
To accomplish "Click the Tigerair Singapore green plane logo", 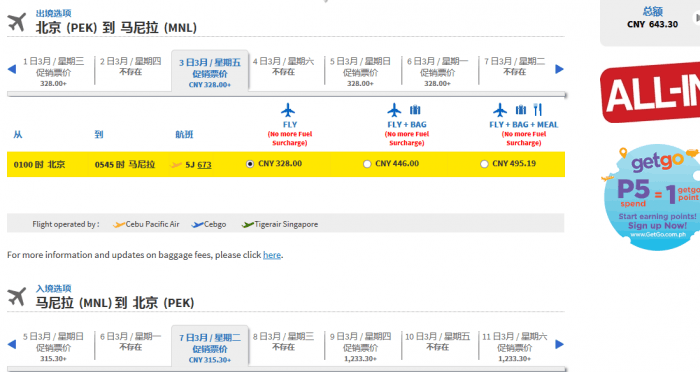I will (248, 225).
